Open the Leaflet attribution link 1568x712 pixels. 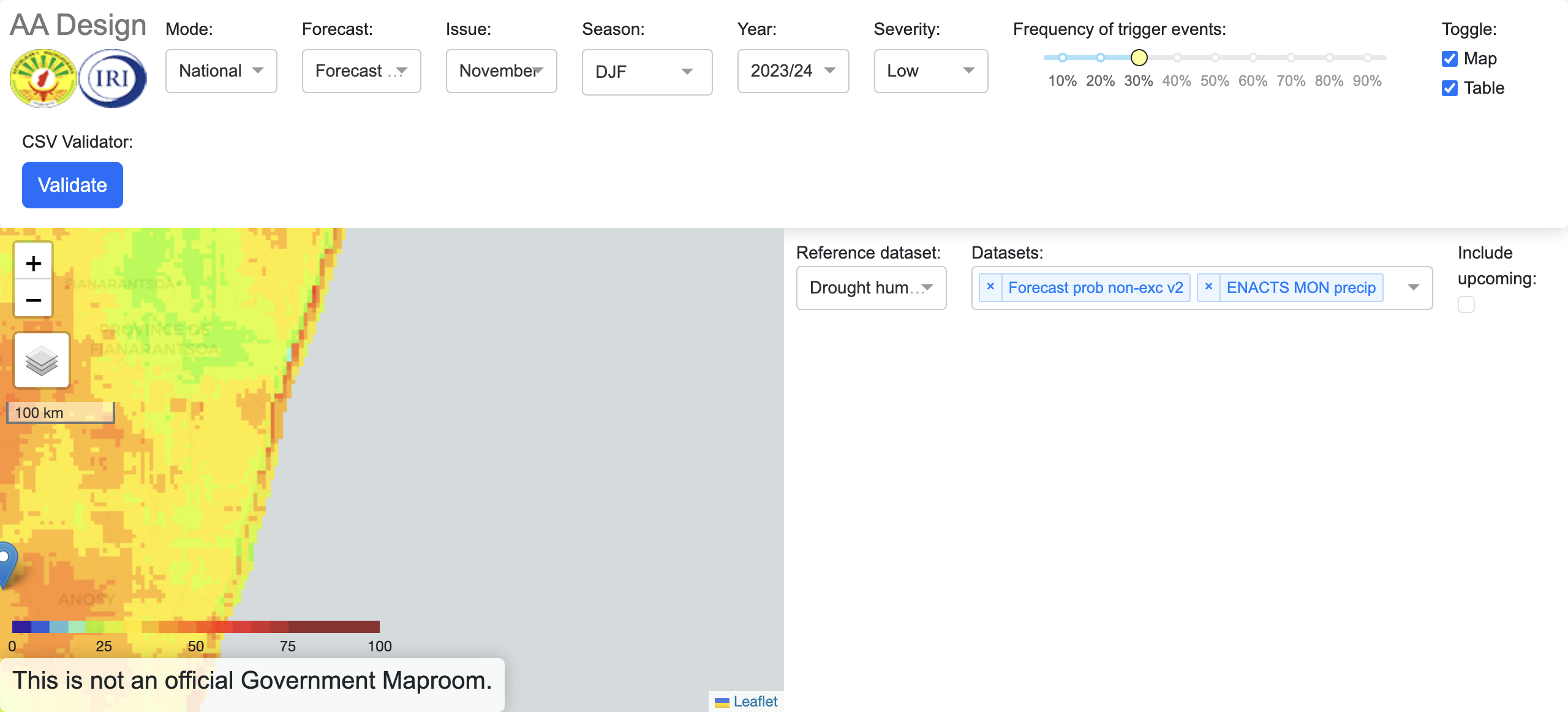755,702
